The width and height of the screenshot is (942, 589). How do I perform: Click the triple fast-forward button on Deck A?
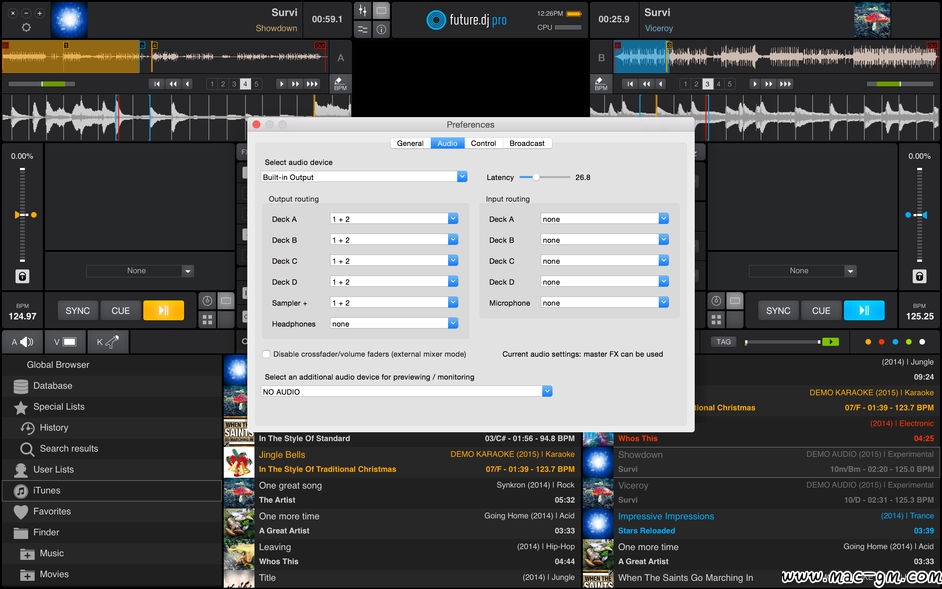(312, 84)
